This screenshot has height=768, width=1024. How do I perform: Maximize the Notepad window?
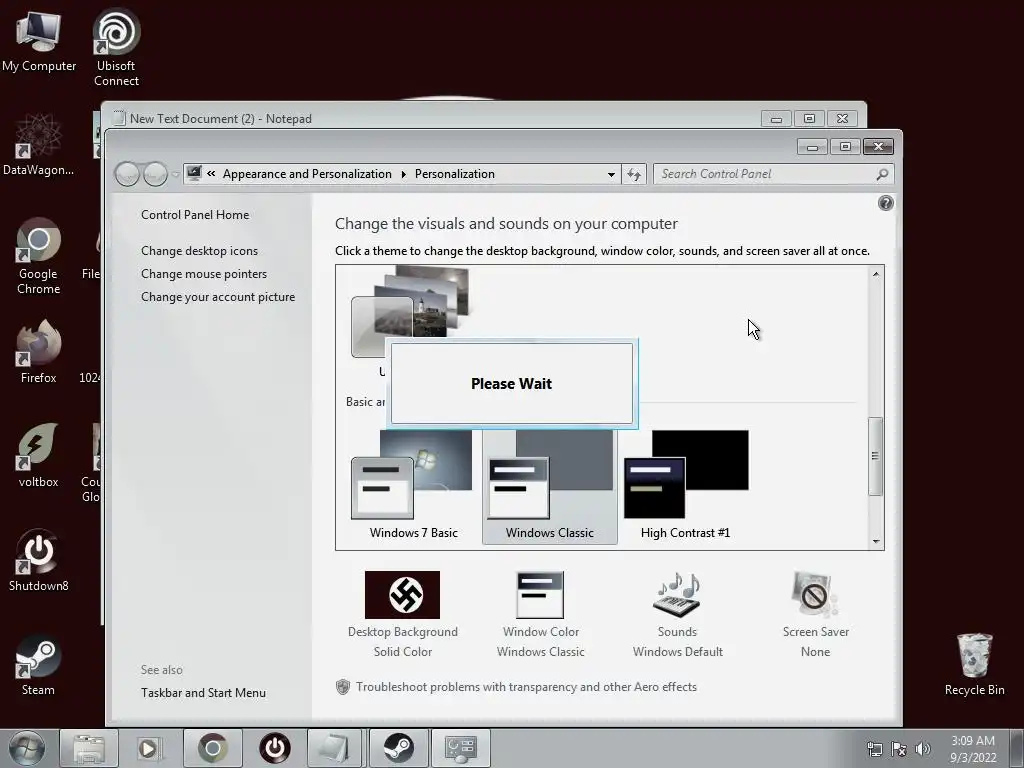coord(809,118)
